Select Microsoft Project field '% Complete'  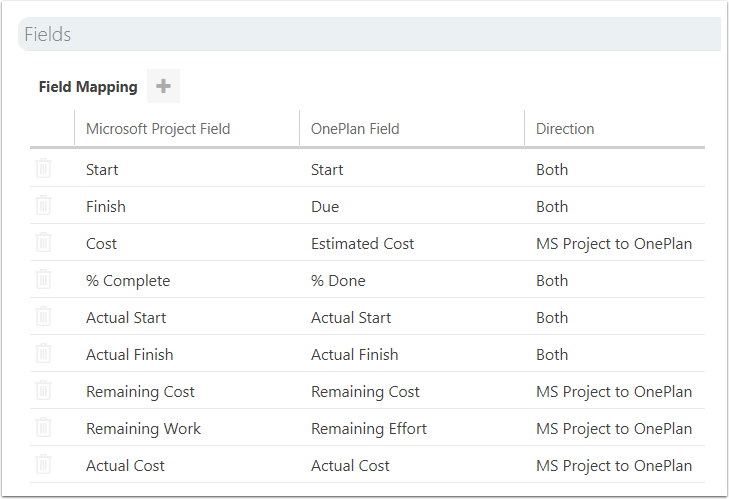(x=128, y=281)
